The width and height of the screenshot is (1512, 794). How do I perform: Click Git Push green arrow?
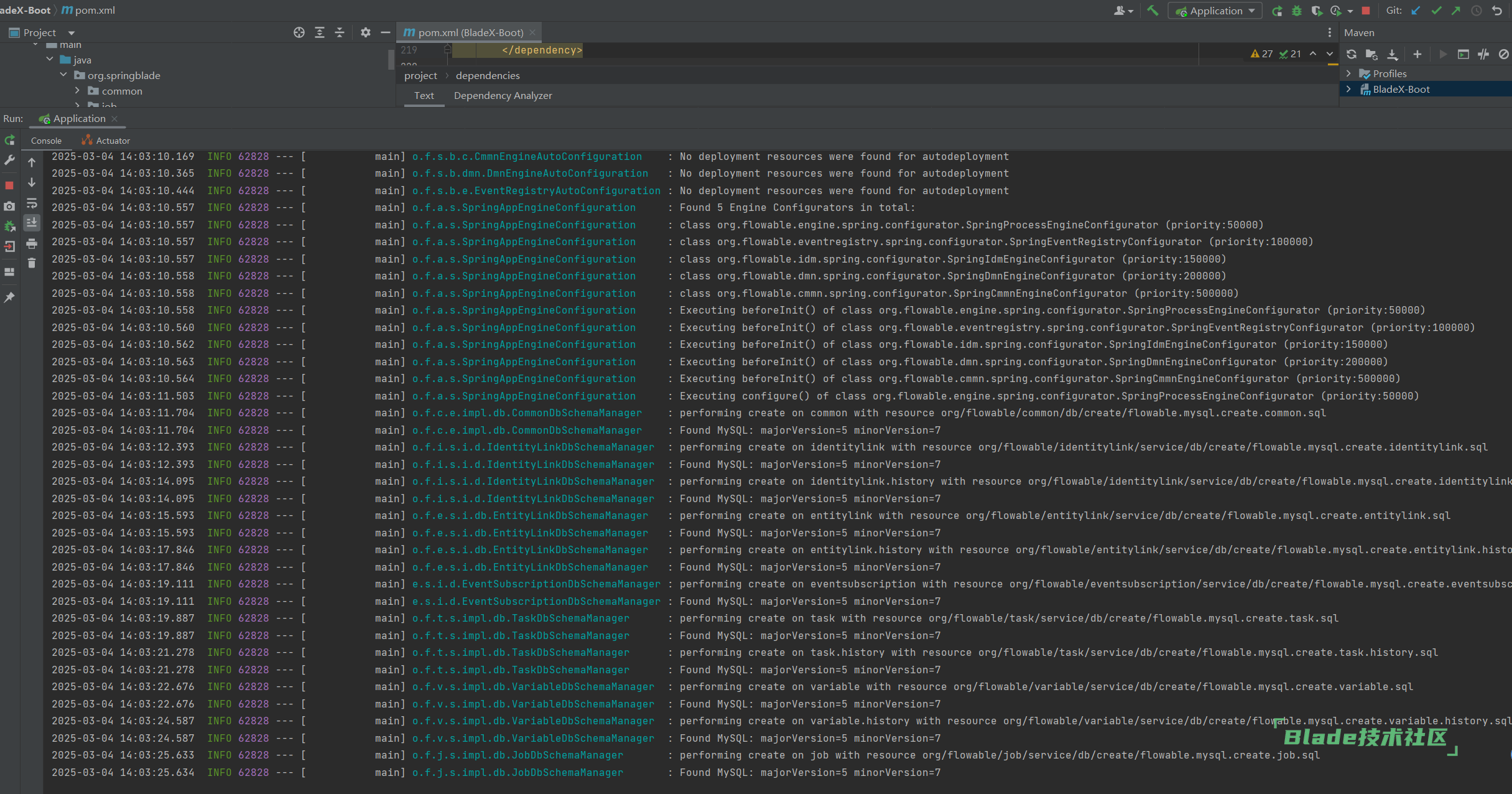[x=1456, y=11]
